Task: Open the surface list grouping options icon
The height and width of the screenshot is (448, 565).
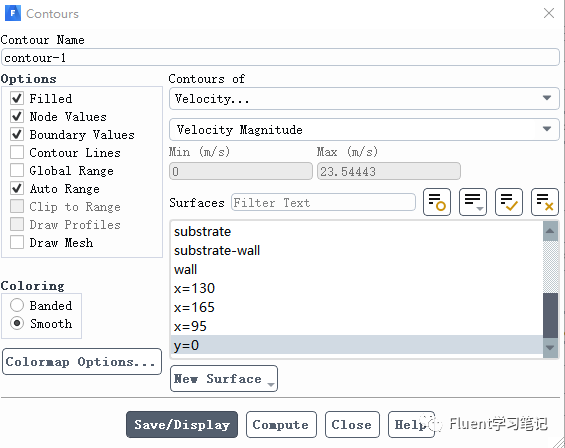Action: click(473, 202)
